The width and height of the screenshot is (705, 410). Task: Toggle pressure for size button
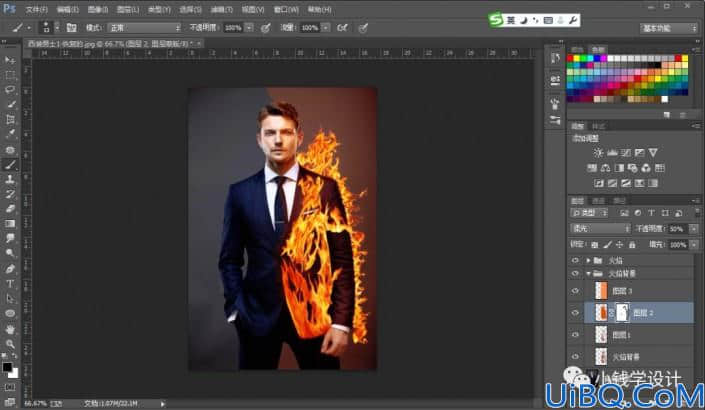pos(363,28)
